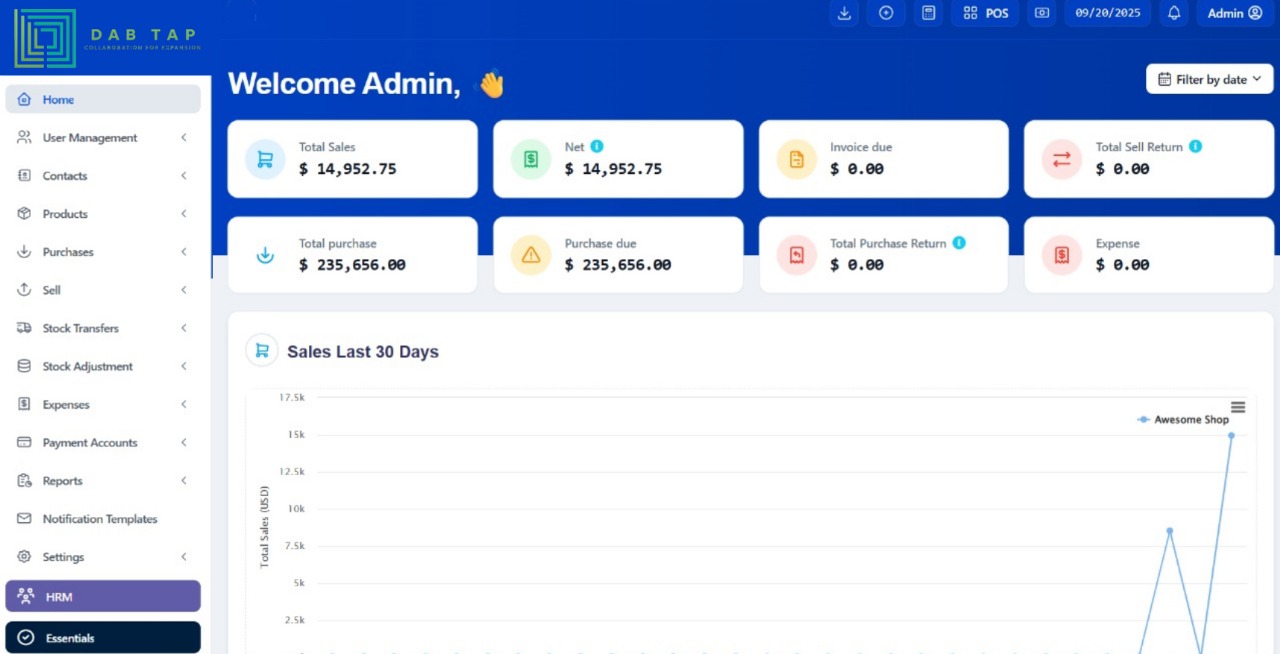The image size is (1280, 654).
Task: Open the notifications bell
Action: coord(1174,13)
